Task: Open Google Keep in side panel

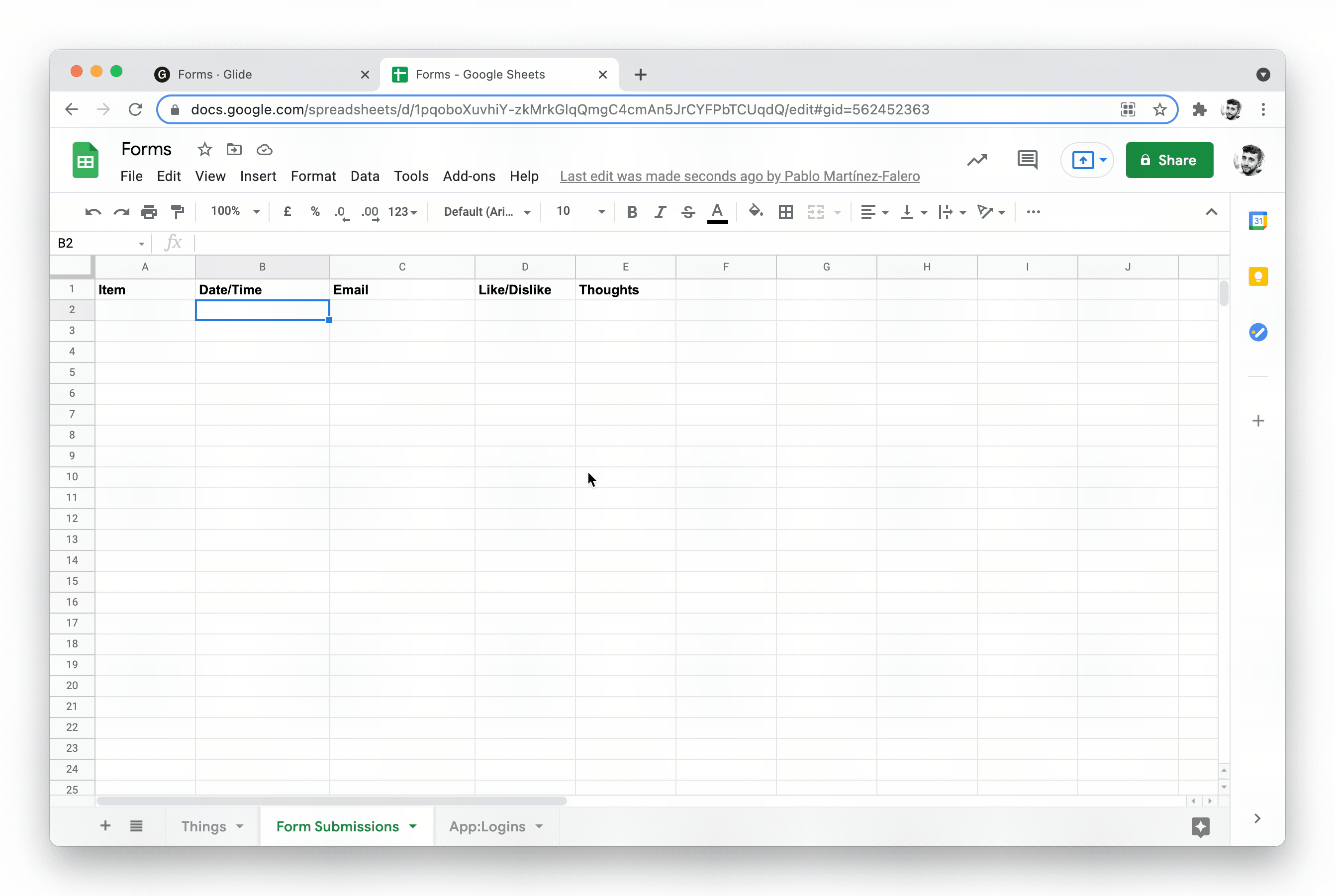Action: 1257,277
